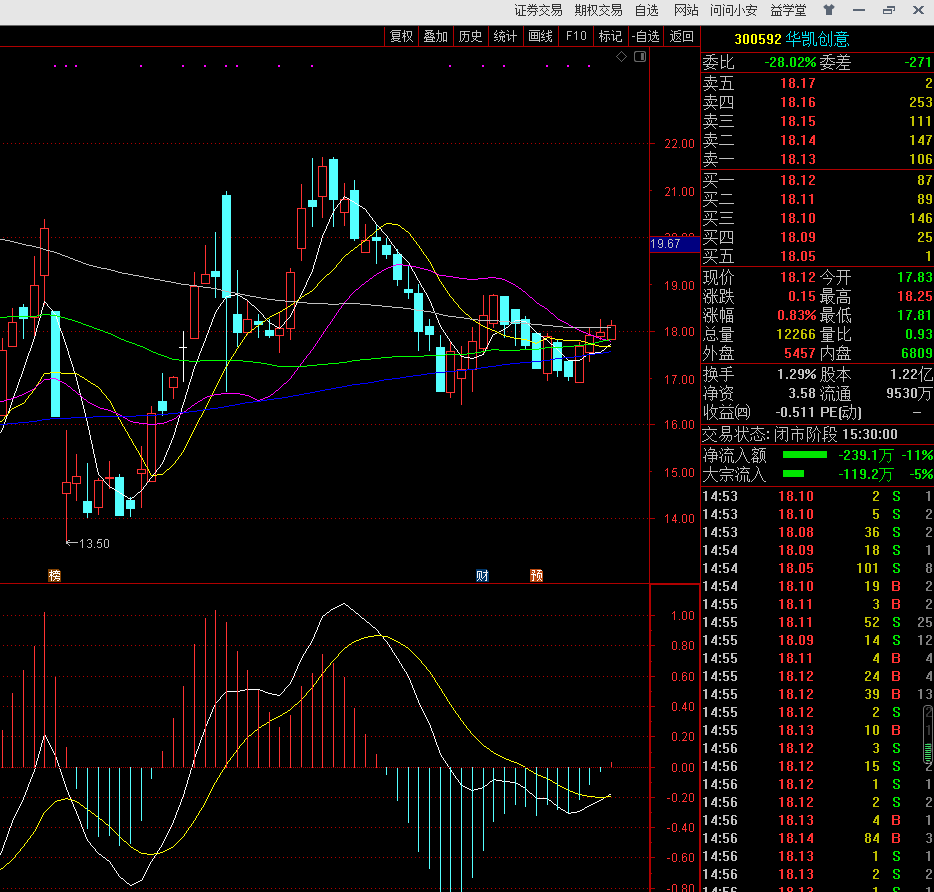
Task: Open the 网站 menu
Action: click(x=686, y=11)
